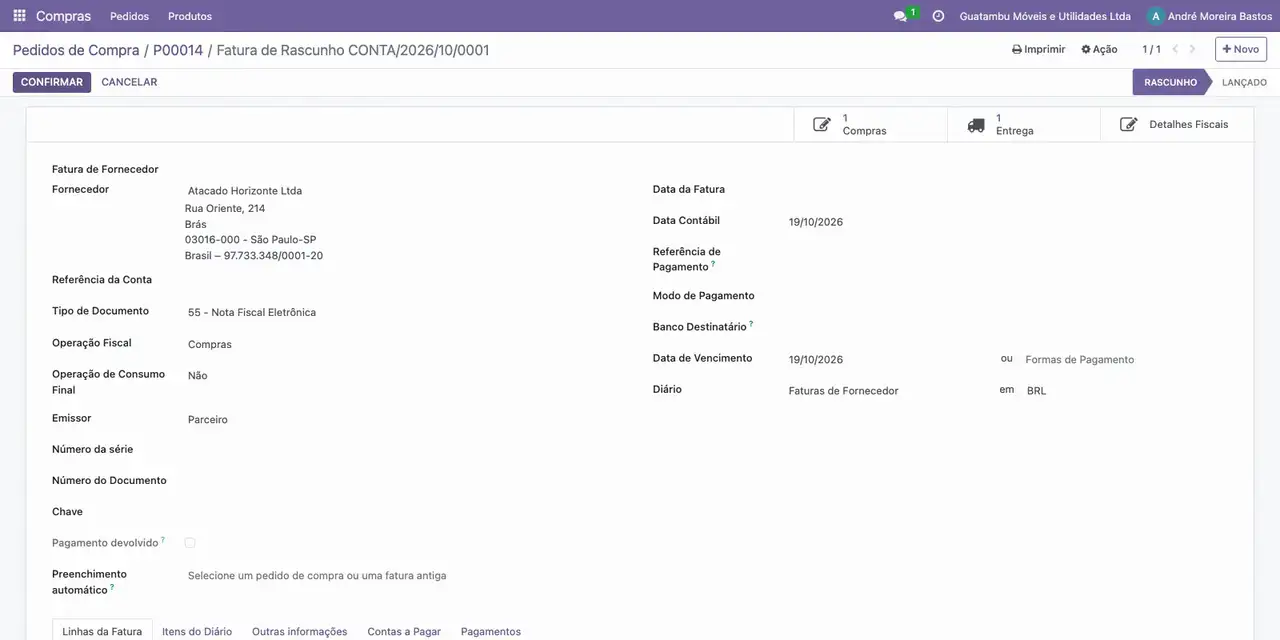The image size is (1280, 640).
Task: Open the Compras smart button
Action: [x=870, y=125]
